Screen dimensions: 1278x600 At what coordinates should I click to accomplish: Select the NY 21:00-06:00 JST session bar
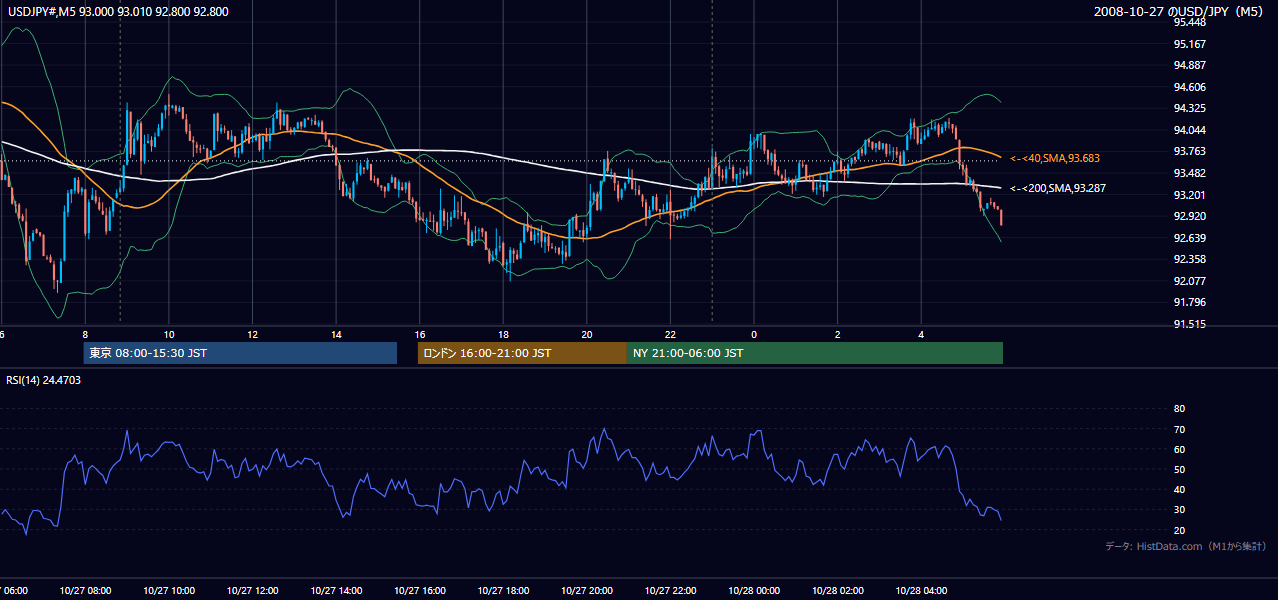[815, 353]
